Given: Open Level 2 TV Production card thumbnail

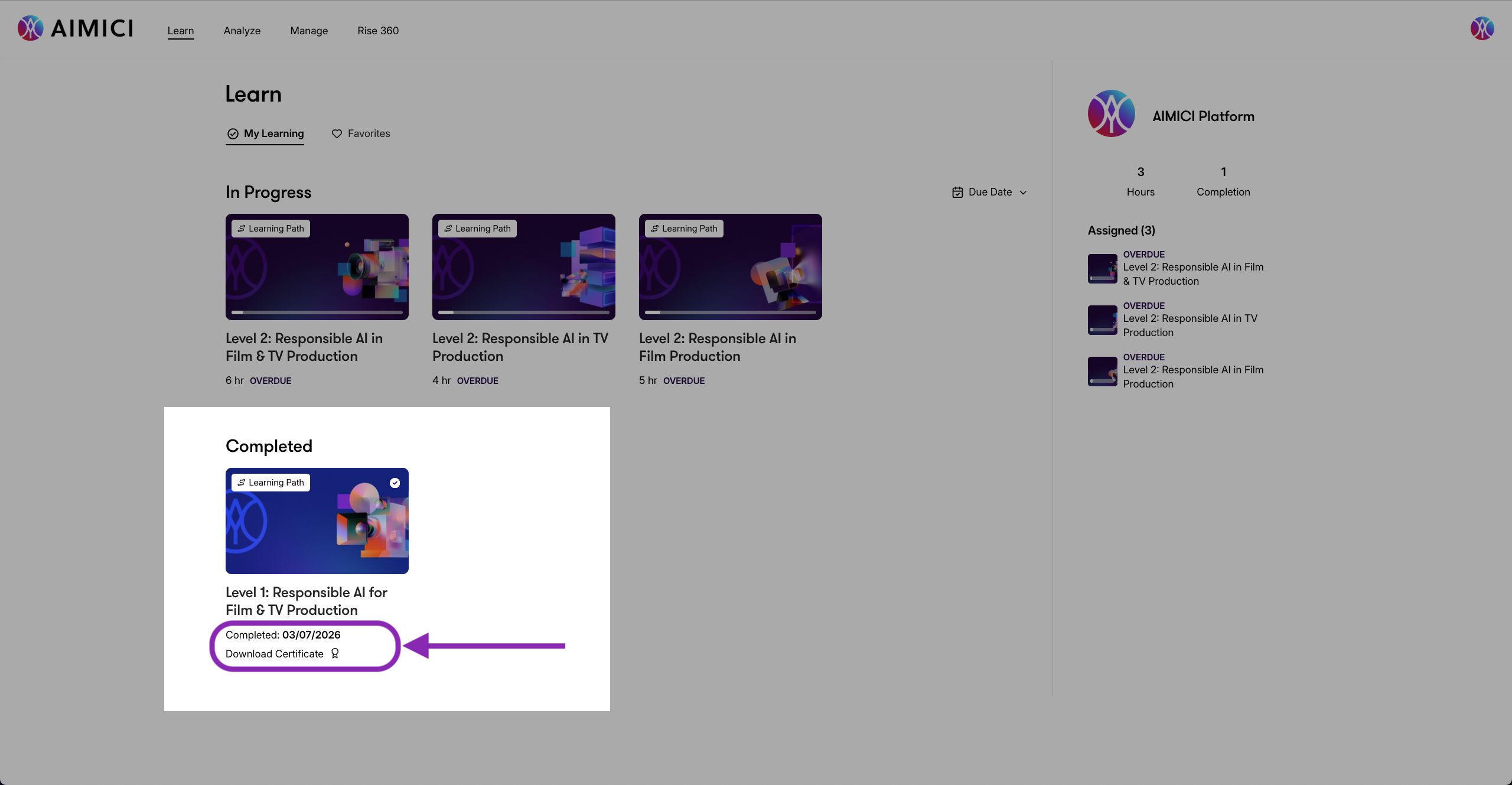Looking at the screenshot, I should [x=524, y=267].
